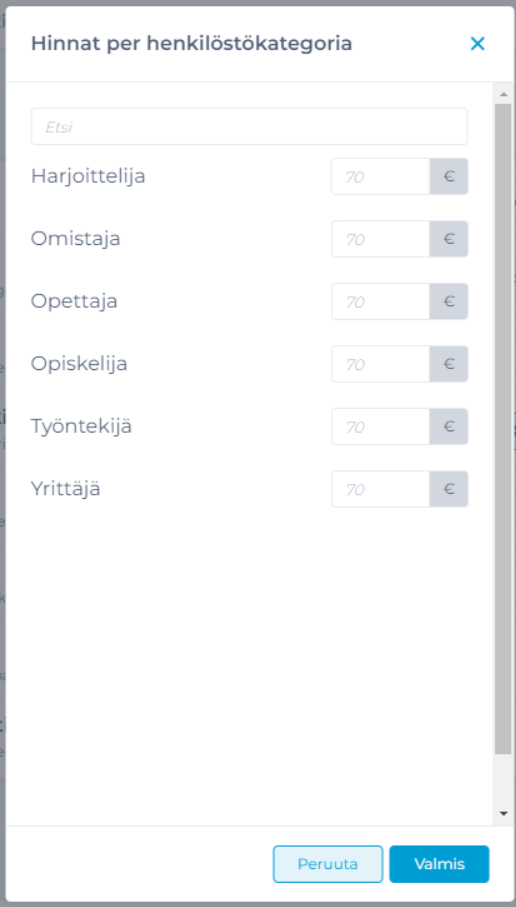This screenshot has width=516, height=907.
Task: Focus the Opettaja price input
Action: pyautogui.click(x=380, y=301)
